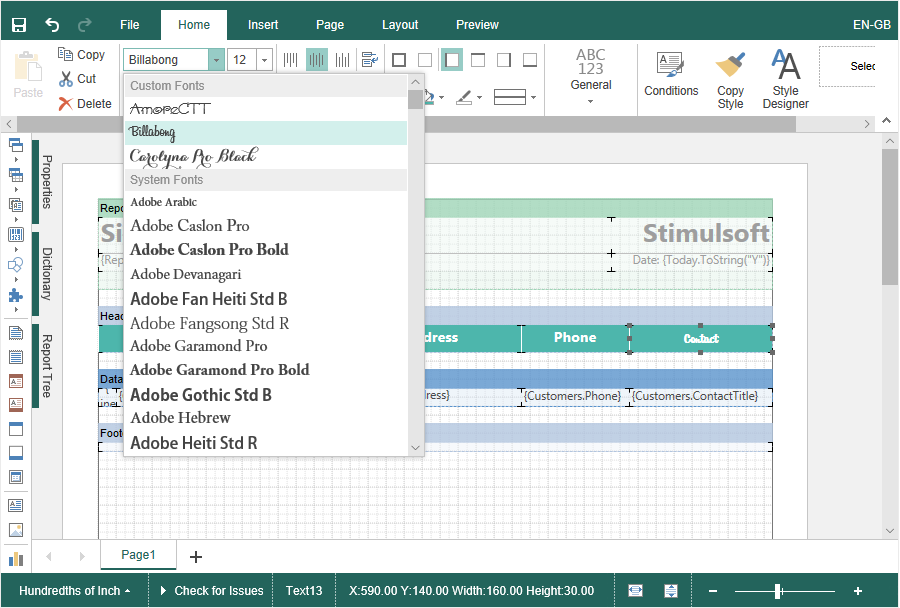Switch to the Page tab
The image size is (900, 608).
point(330,25)
